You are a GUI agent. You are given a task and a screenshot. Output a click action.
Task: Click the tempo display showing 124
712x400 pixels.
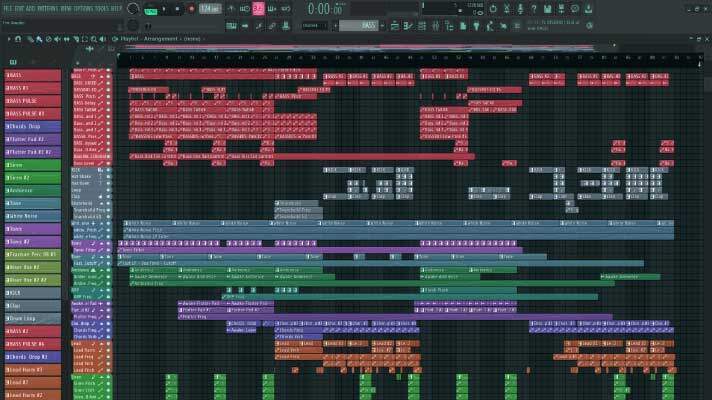coord(208,9)
